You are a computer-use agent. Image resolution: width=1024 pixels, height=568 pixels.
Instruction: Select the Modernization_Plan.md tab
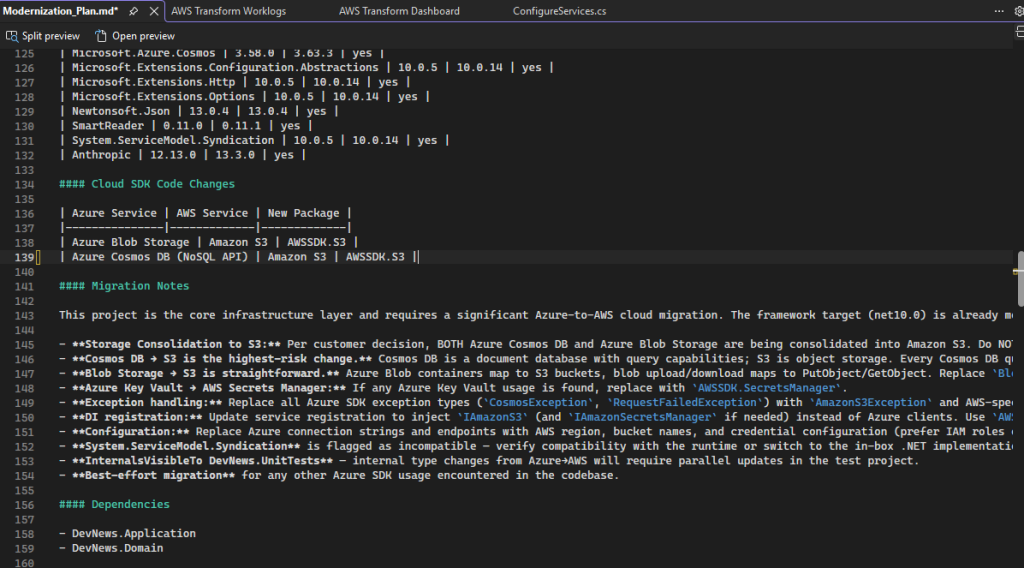click(x=60, y=11)
